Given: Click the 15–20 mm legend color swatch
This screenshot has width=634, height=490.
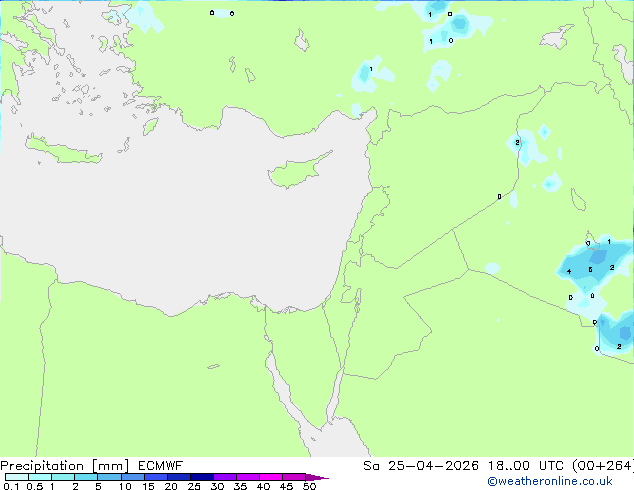Looking at the screenshot, I should pos(155,477).
